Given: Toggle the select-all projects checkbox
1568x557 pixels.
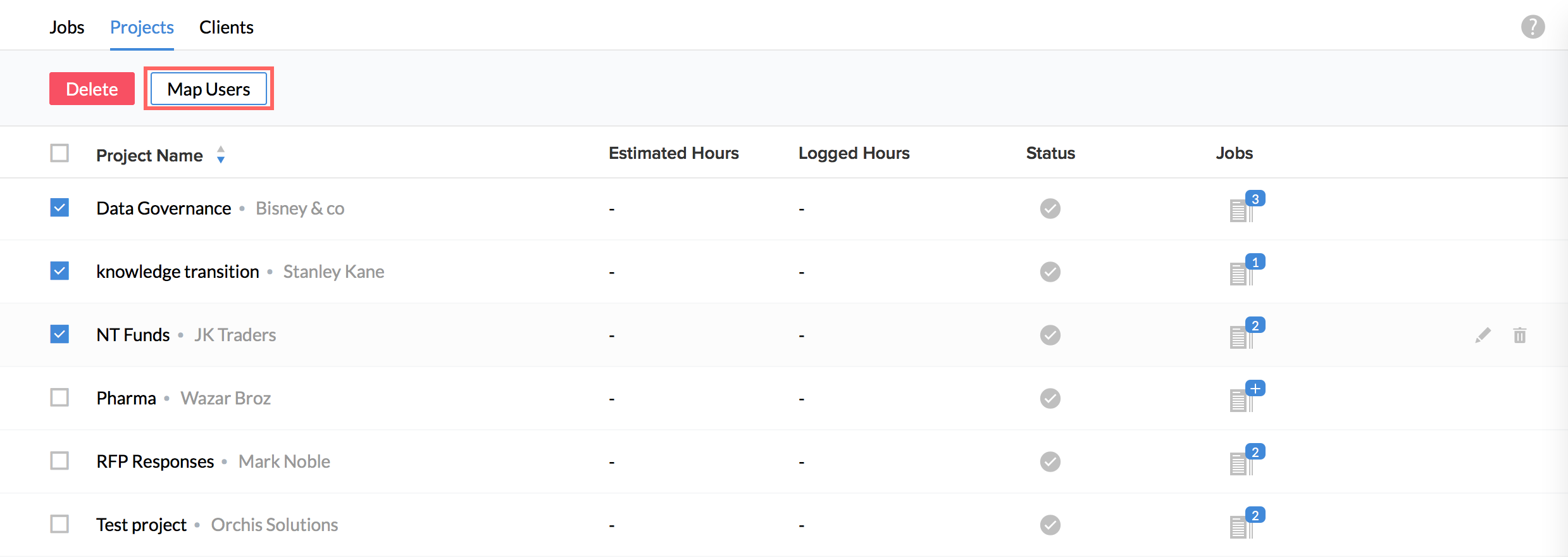Looking at the screenshot, I should click(x=59, y=153).
